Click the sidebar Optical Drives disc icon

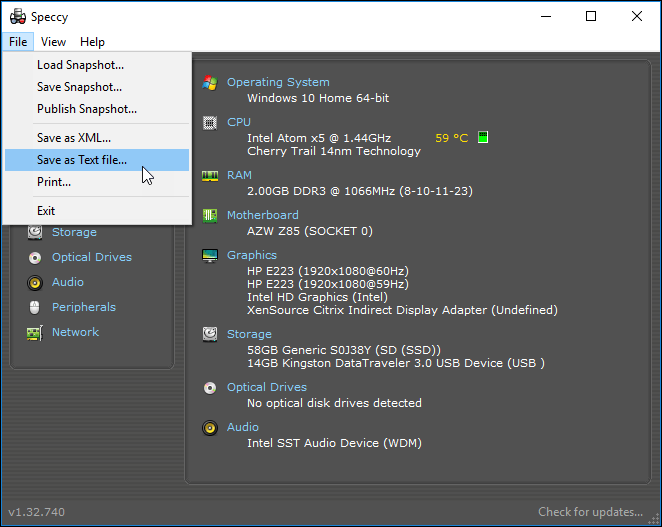coord(35,258)
